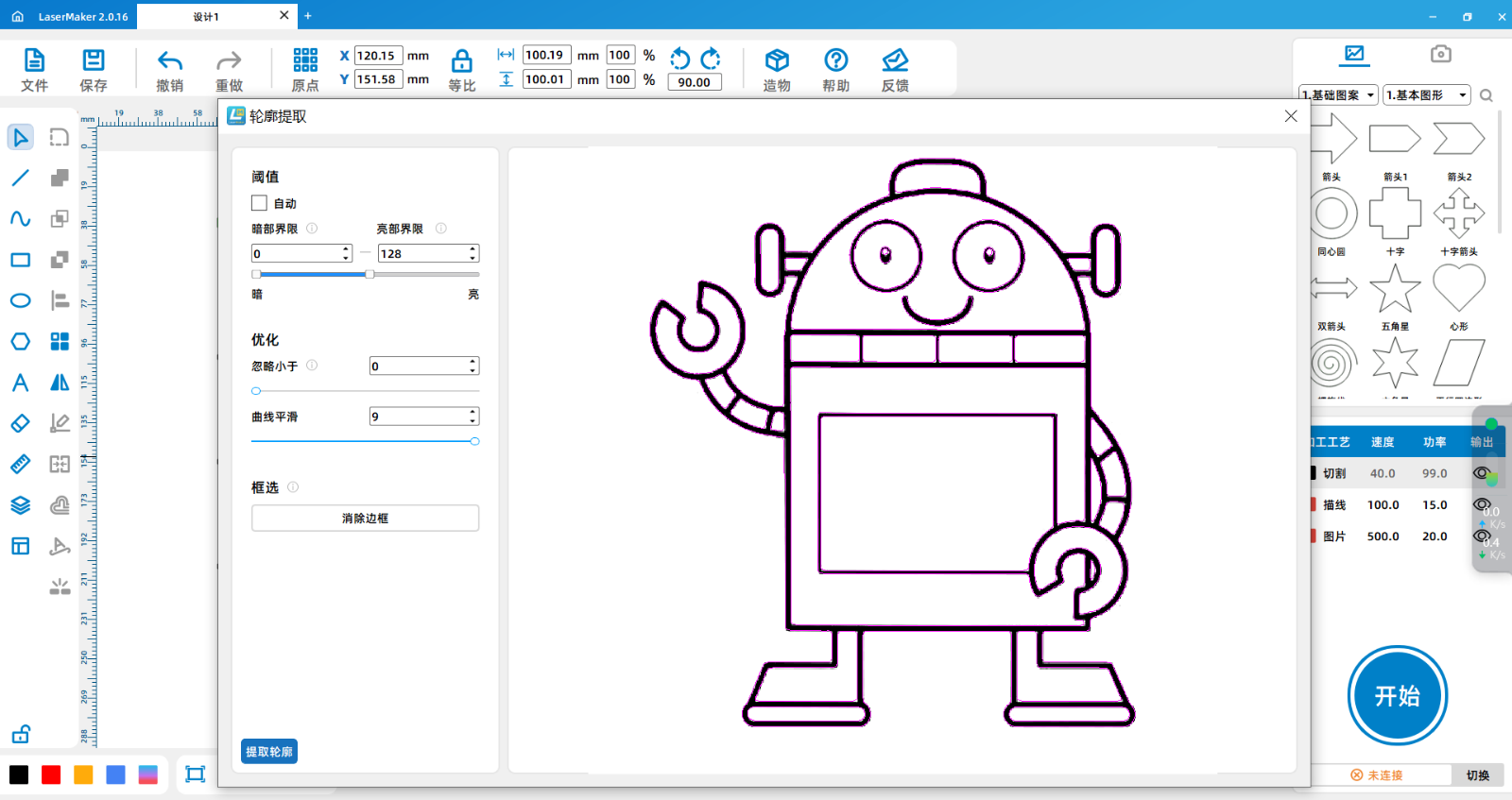This screenshot has height=800, width=1512.
Task: Enable the 自动 threshold checkbox
Action: (260, 203)
